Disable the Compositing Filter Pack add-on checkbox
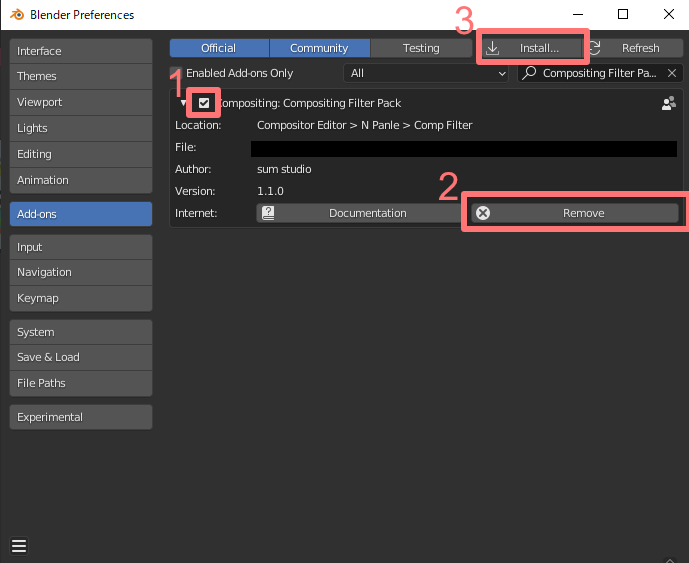The image size is (689, 563). [x=203, y=103]
